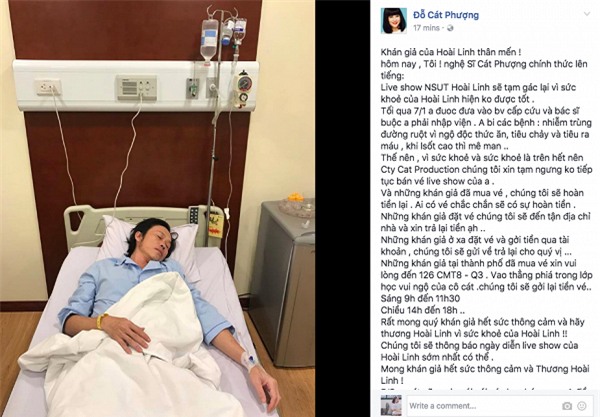Open the post via the 17 mins timestamp
This screenshot has height=417, width=600.
(426, 28)
